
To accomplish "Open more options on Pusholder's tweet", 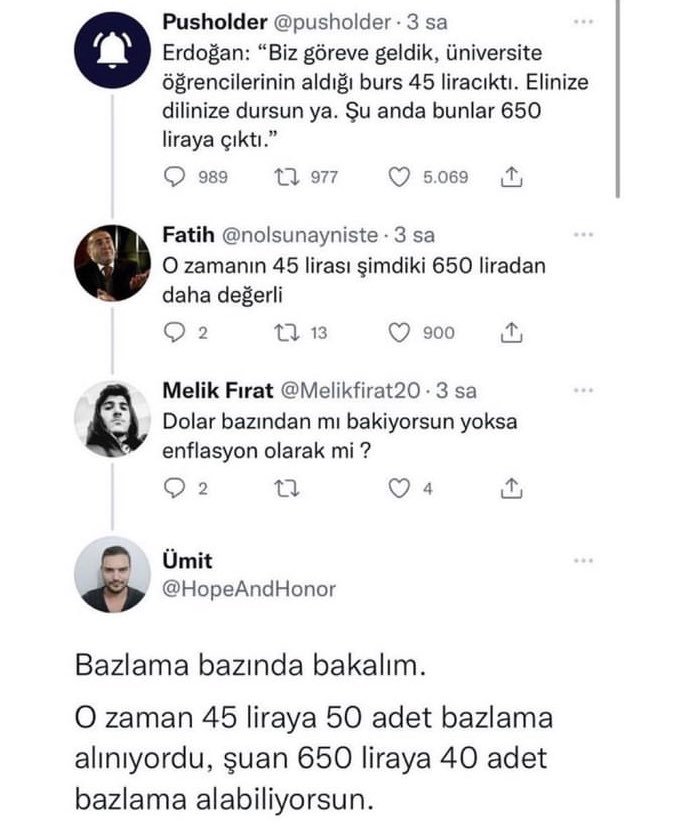I will 581,21.
